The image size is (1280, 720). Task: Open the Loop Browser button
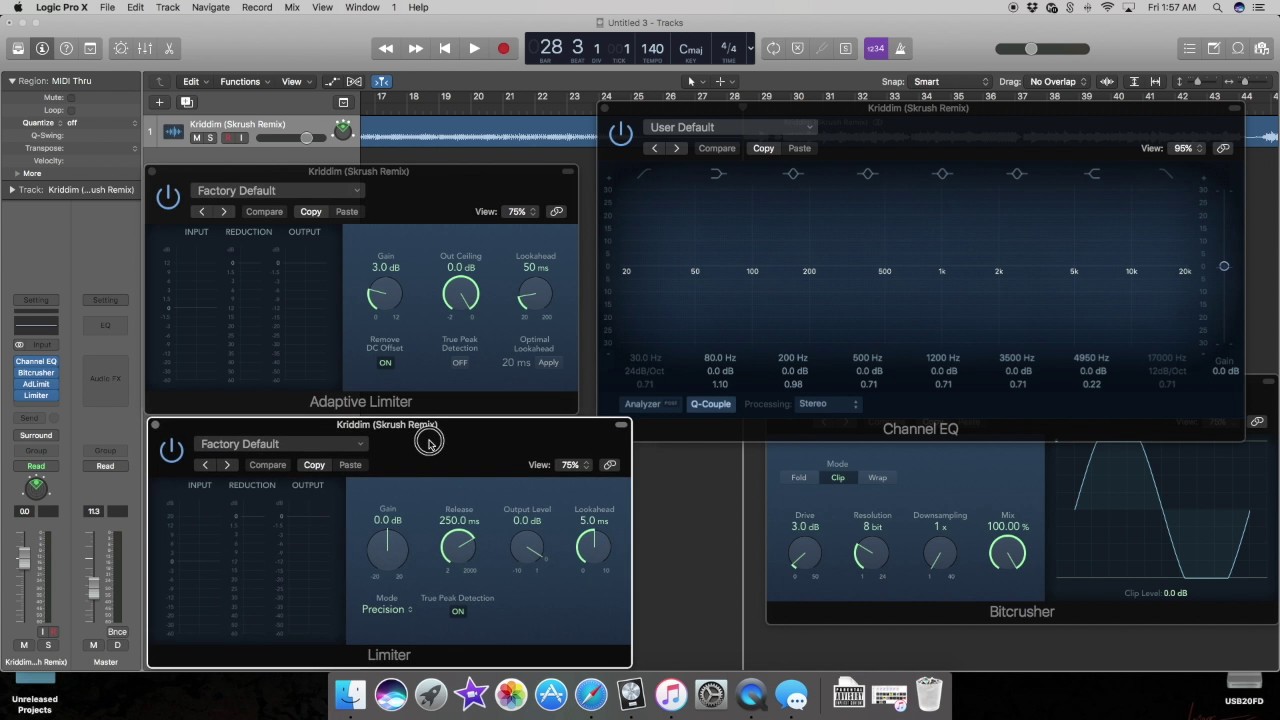click(x=1237, y=48)
